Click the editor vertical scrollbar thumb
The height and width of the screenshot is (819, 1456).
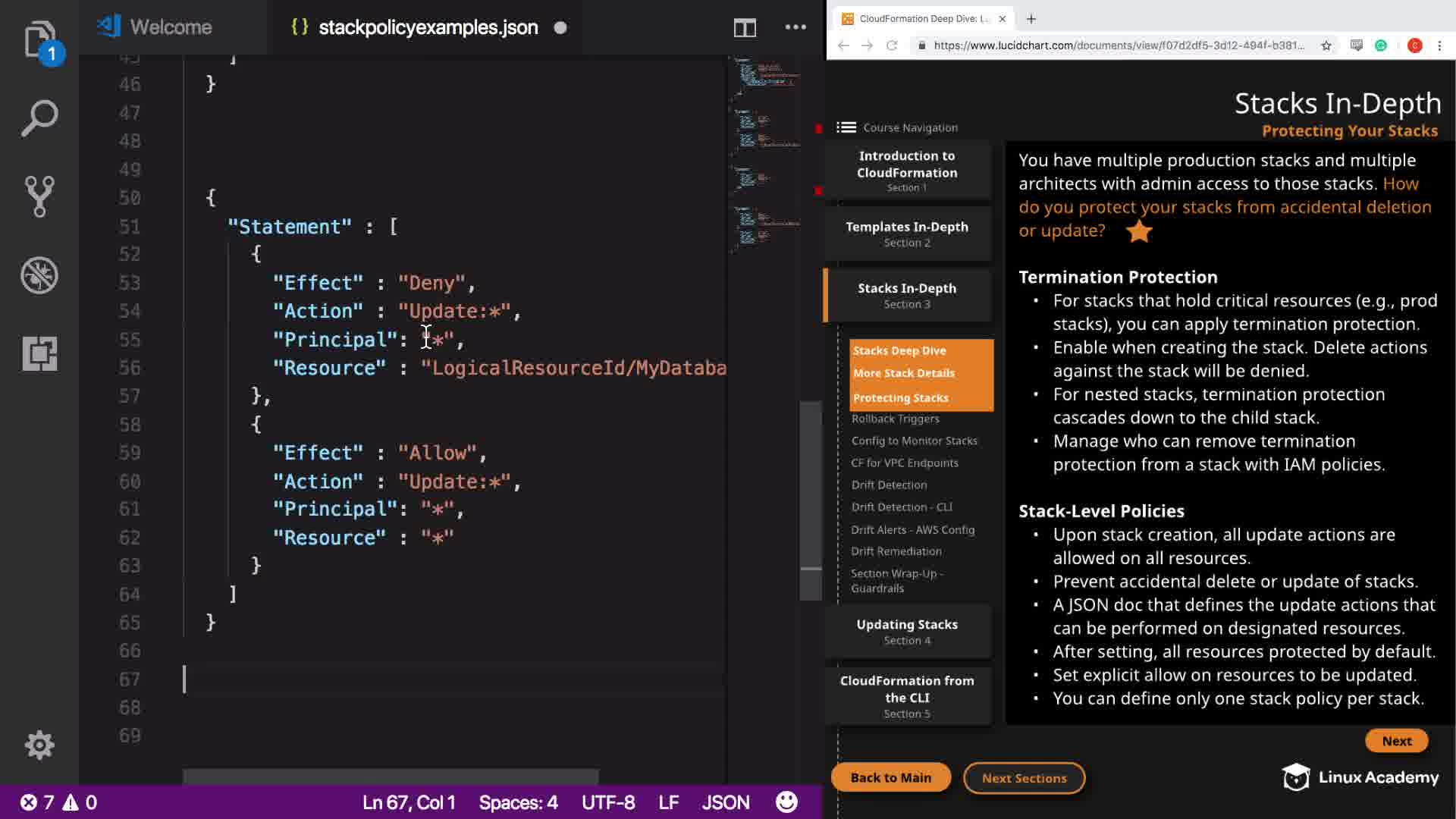[x=811, y=500]
